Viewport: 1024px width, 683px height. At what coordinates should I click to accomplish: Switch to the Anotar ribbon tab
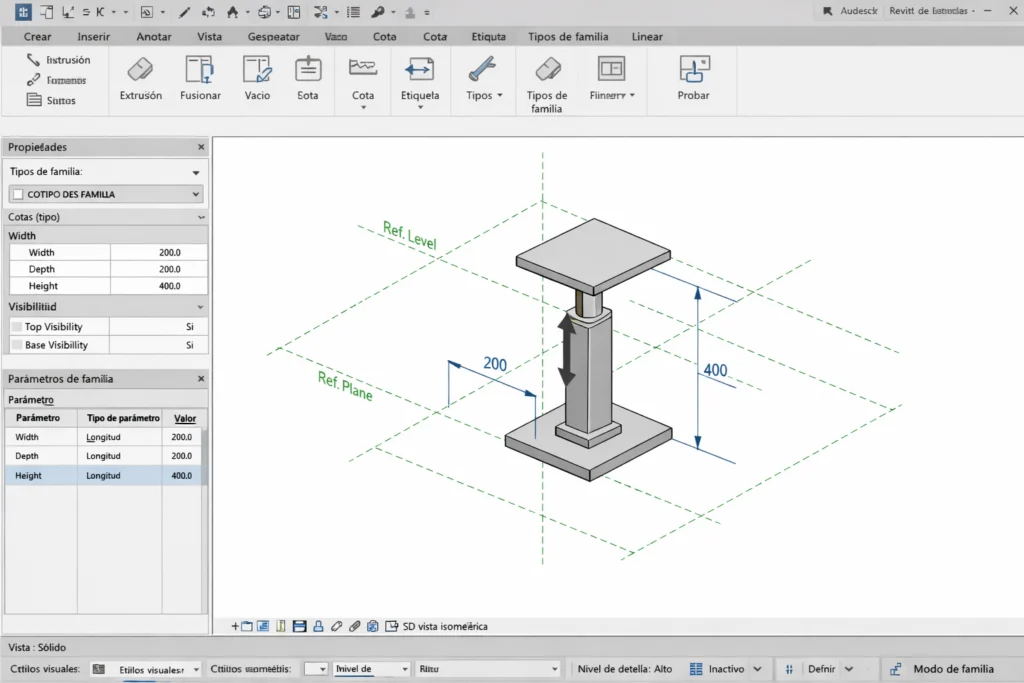tap(153, 36)
